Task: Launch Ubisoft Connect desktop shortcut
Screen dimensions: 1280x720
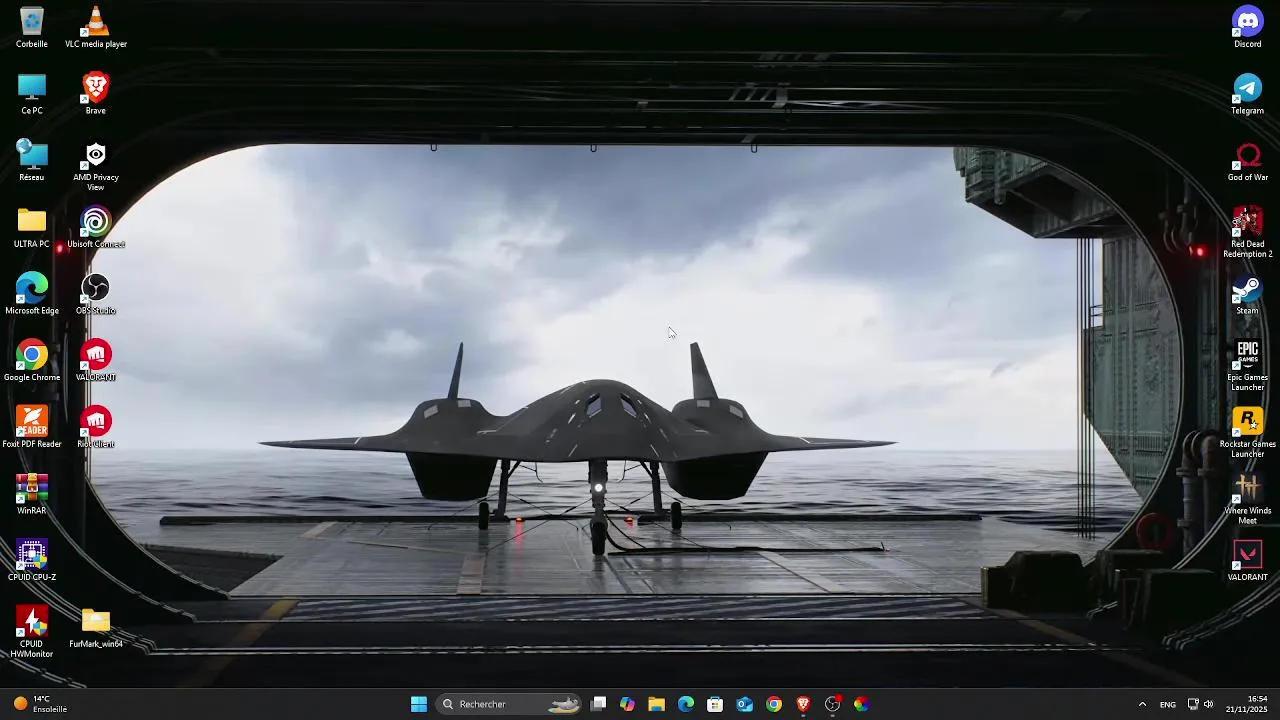Action: [x=96, y=227]
